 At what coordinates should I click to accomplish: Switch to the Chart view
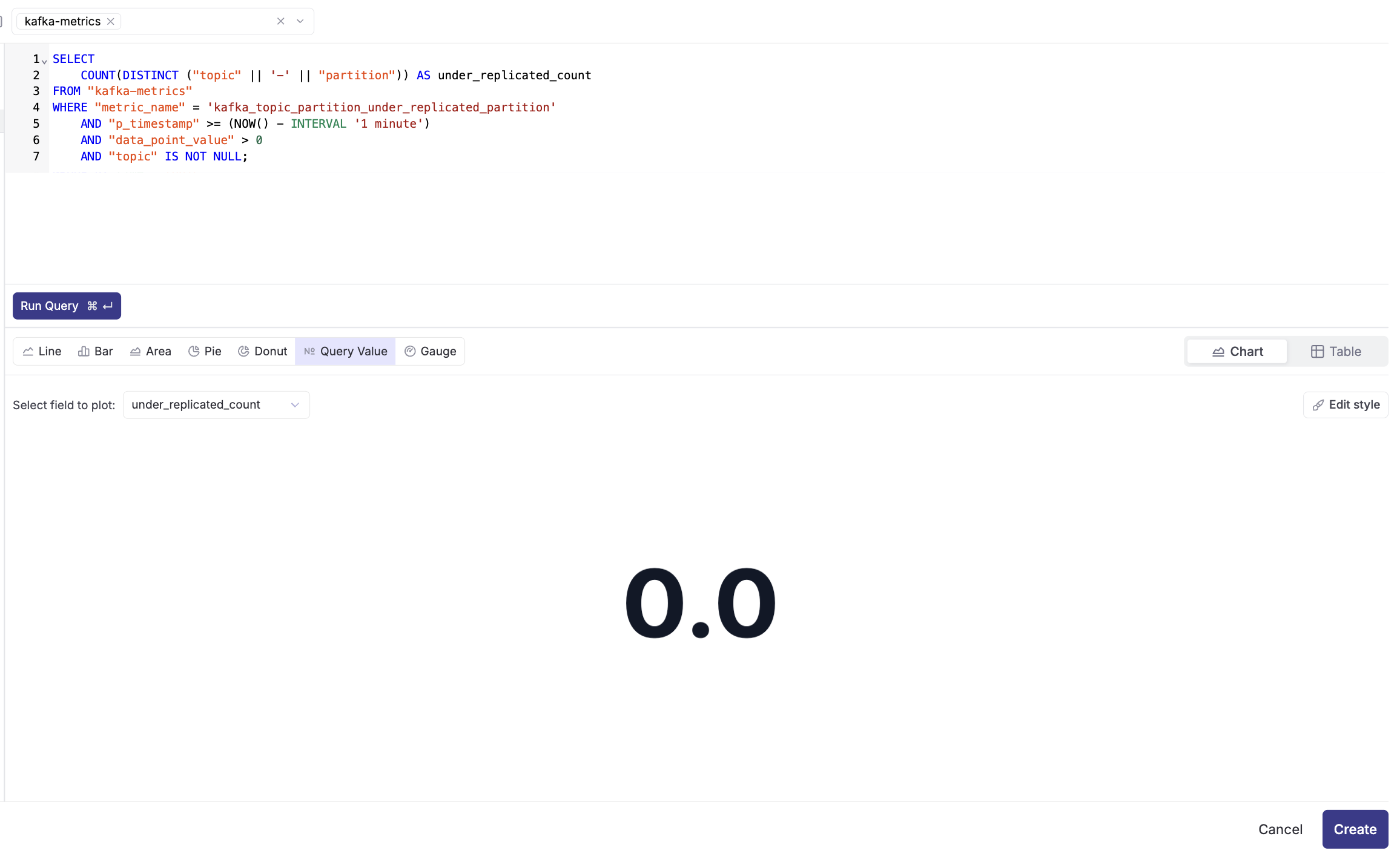[x=1237, y=351]
